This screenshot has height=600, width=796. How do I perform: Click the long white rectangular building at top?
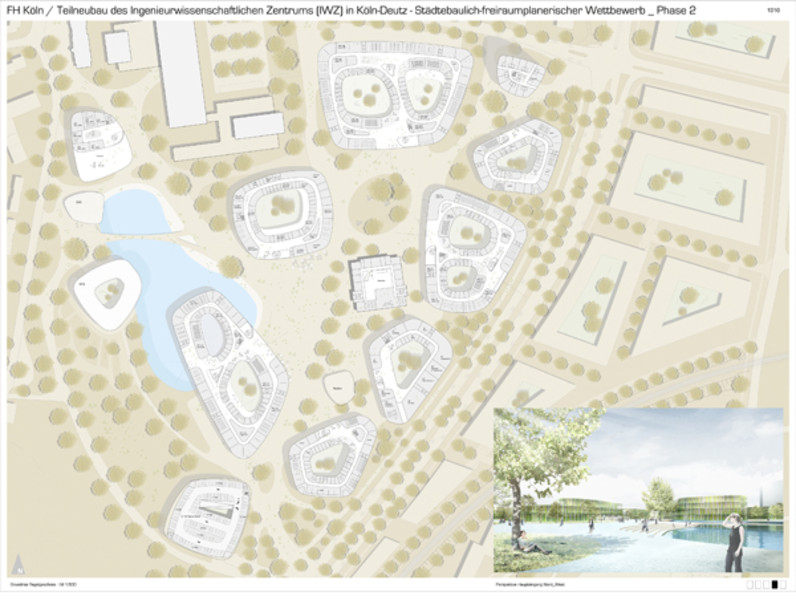click(x=180, y=70)
